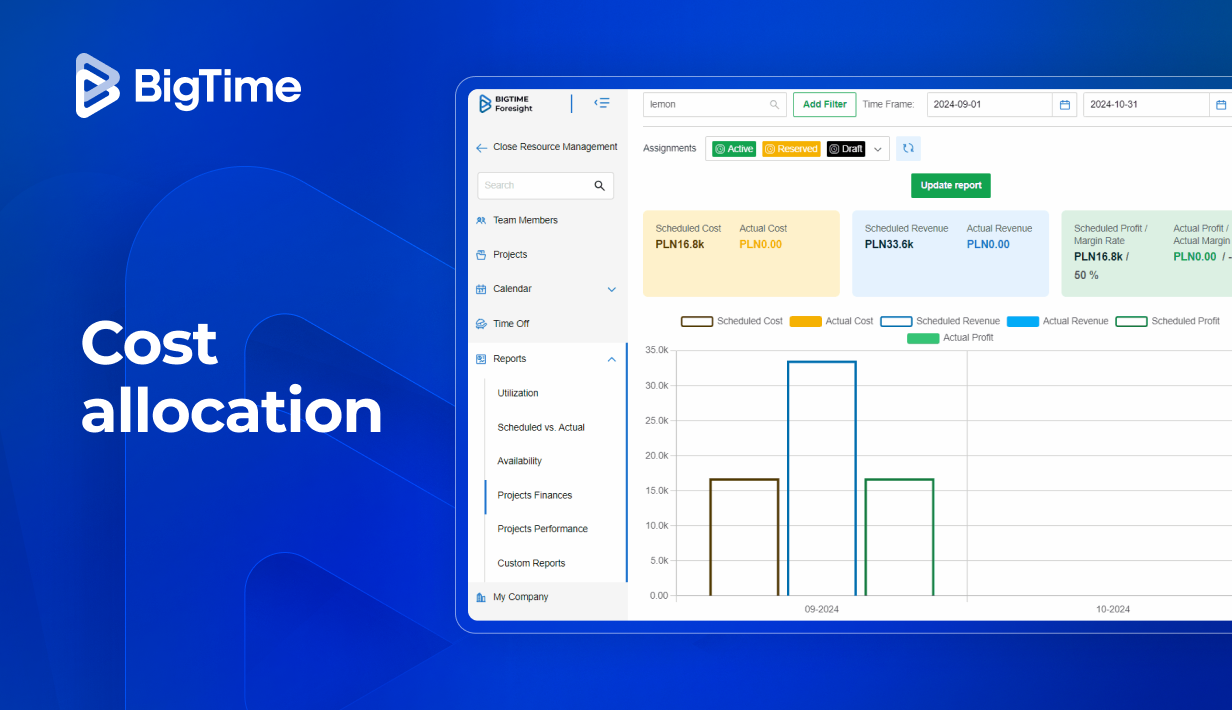Click the Scheduled Revenue bar in chart
This screenshot has width=1232, height=710.
click(822, 479)
